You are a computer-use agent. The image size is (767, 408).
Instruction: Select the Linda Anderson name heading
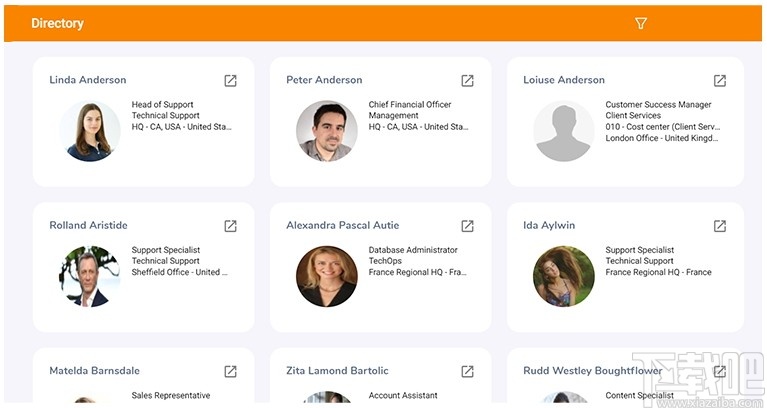click(88, 80)
